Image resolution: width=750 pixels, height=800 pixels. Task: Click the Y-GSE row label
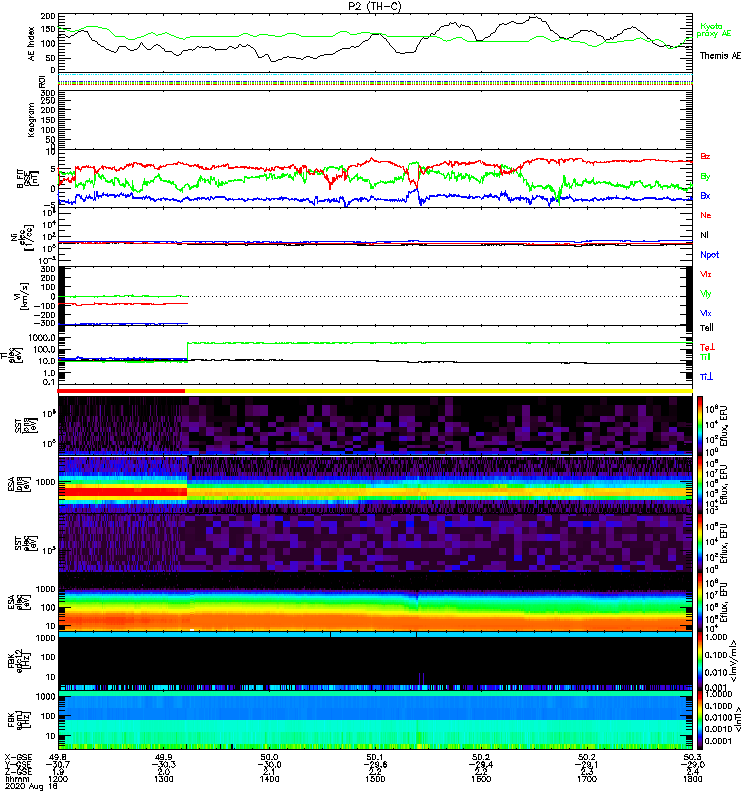pos(18,764)
